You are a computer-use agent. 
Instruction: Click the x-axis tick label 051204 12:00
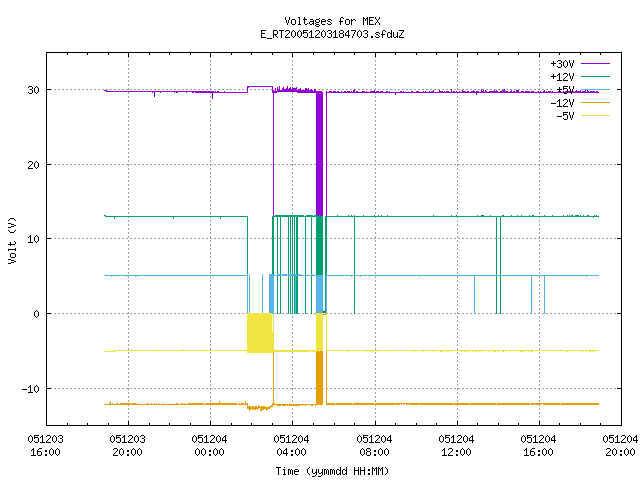click(456, 446)
